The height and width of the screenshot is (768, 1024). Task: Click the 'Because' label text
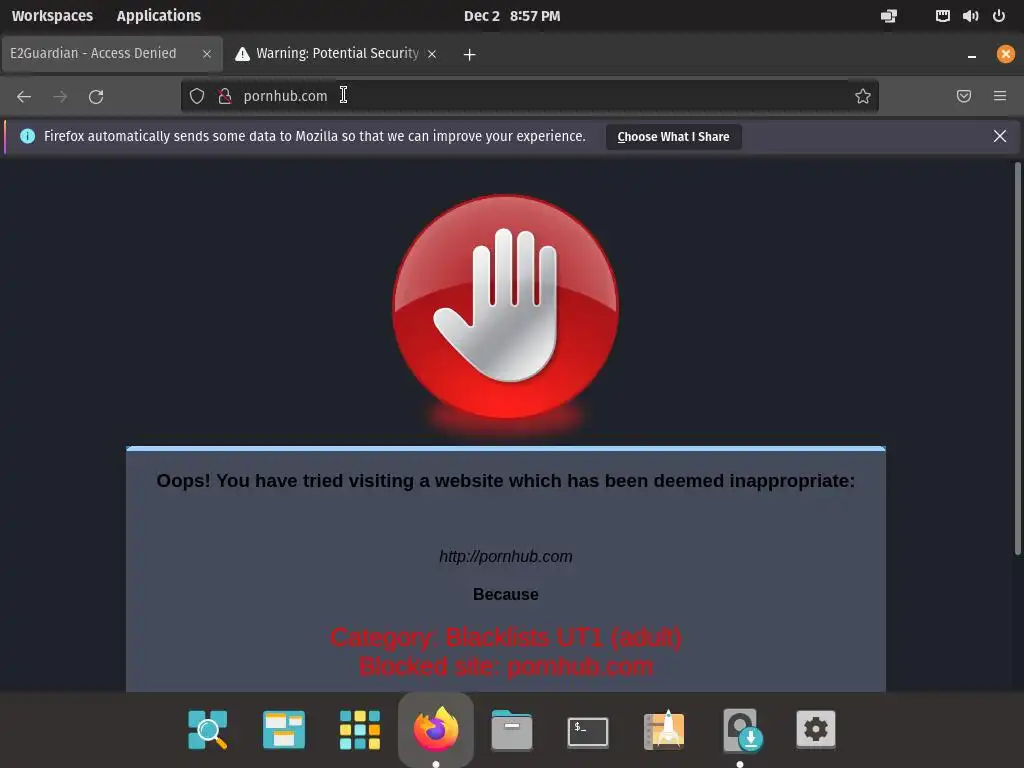[x=505, y=594]
